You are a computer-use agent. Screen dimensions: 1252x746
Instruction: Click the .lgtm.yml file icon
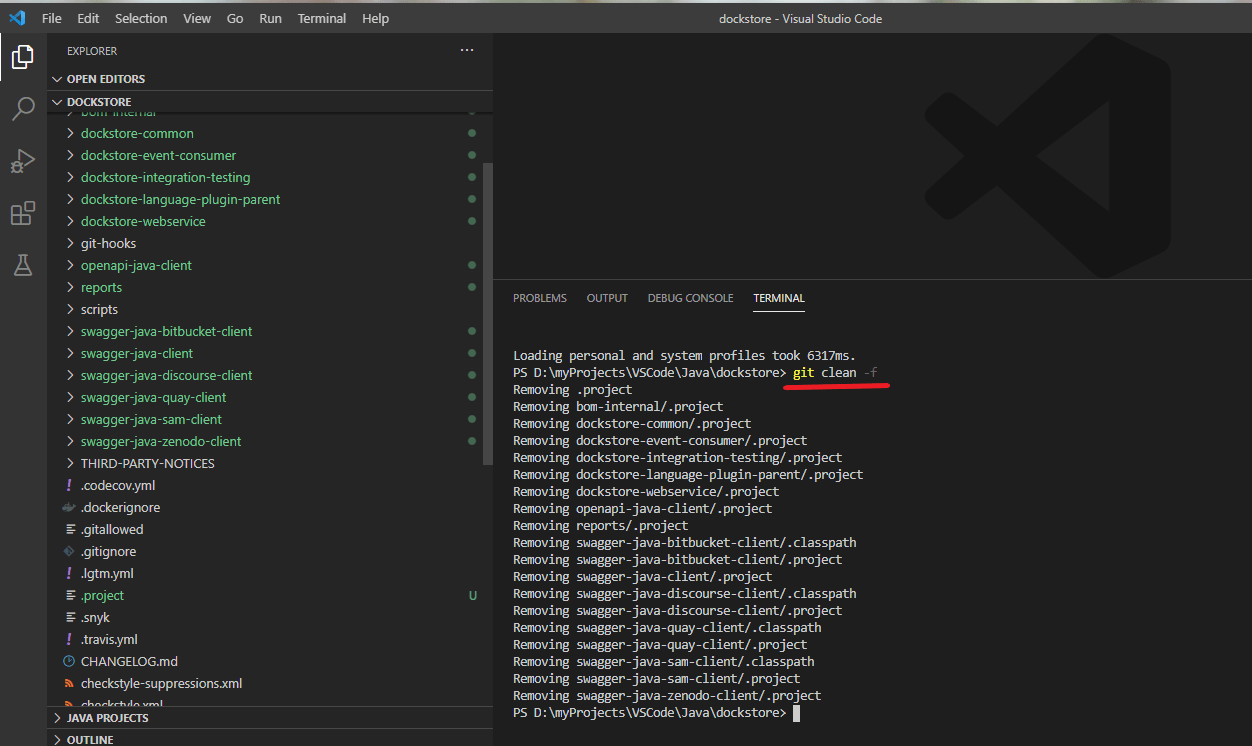(x=69, y=573)
